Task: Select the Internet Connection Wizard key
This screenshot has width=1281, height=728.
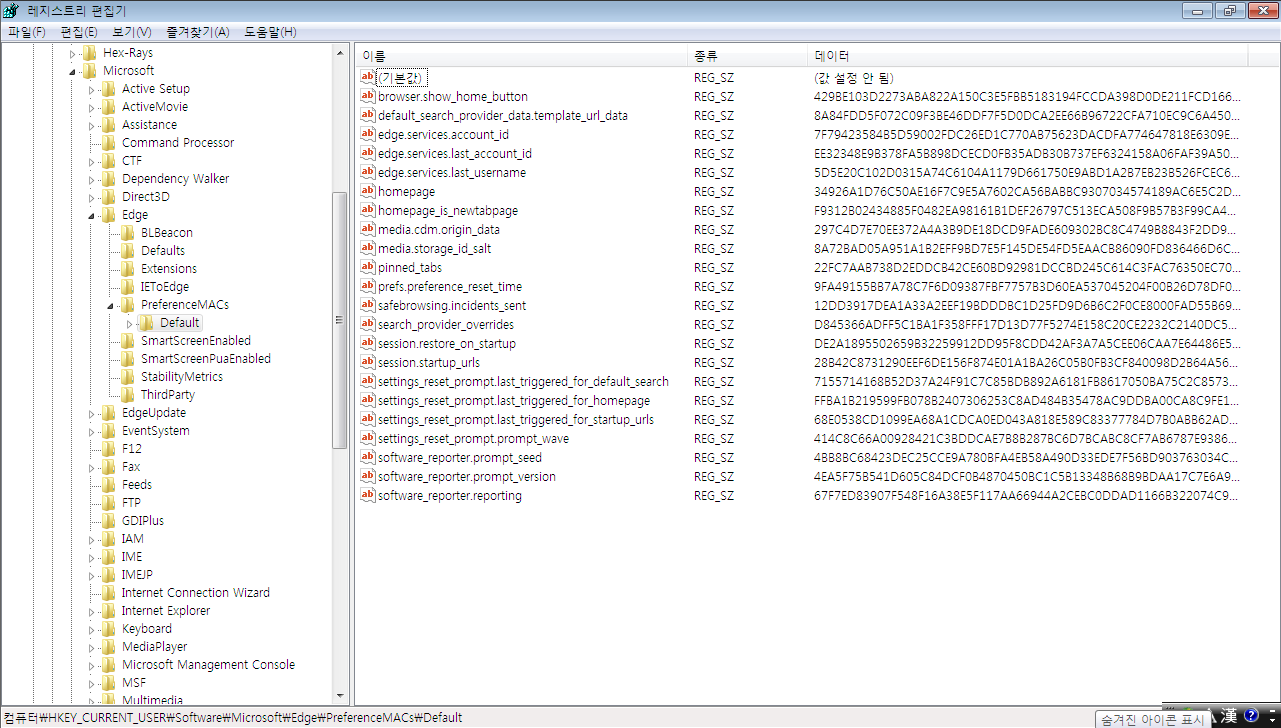Action: point(195,593)
